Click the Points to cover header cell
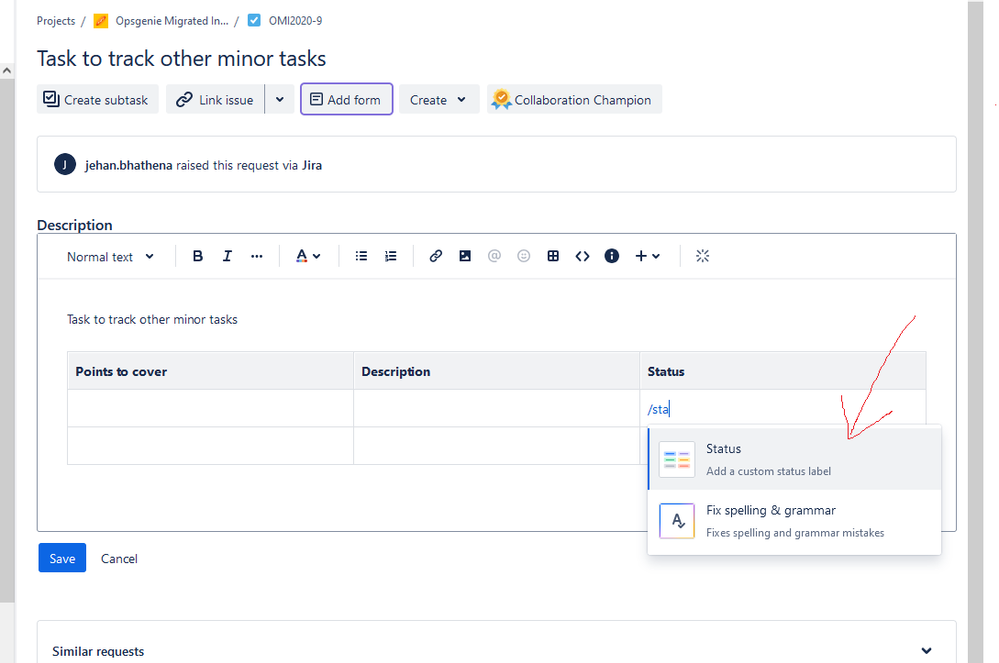 (x=210, y=371)
